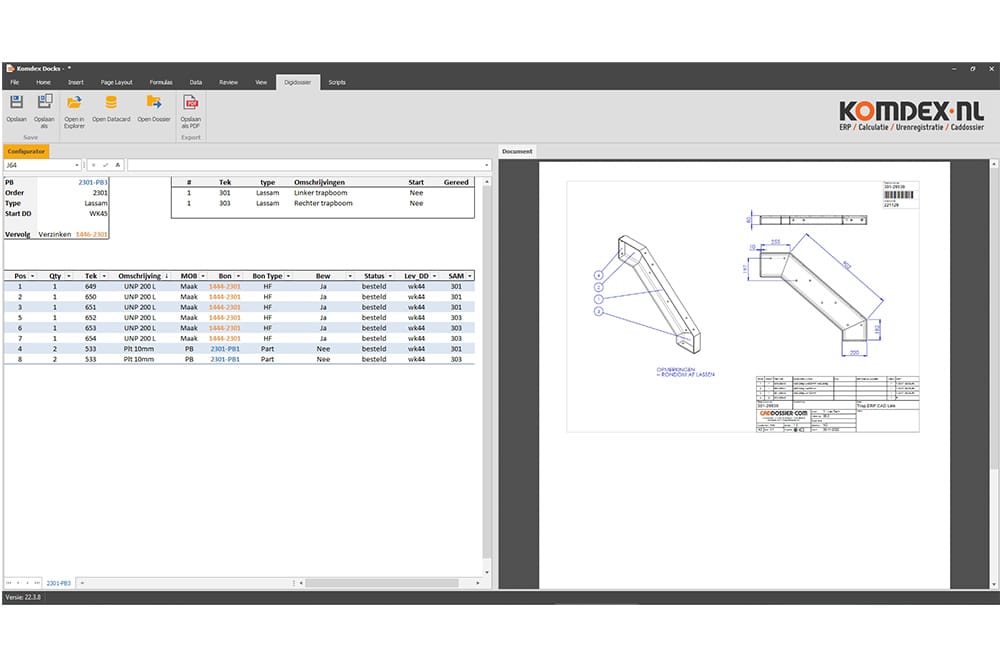The height and width of the screenshot is (667, 1000).
Task: Click the Komdex Docks app icon
Action: pyautogui.click(x=10, y=68)
